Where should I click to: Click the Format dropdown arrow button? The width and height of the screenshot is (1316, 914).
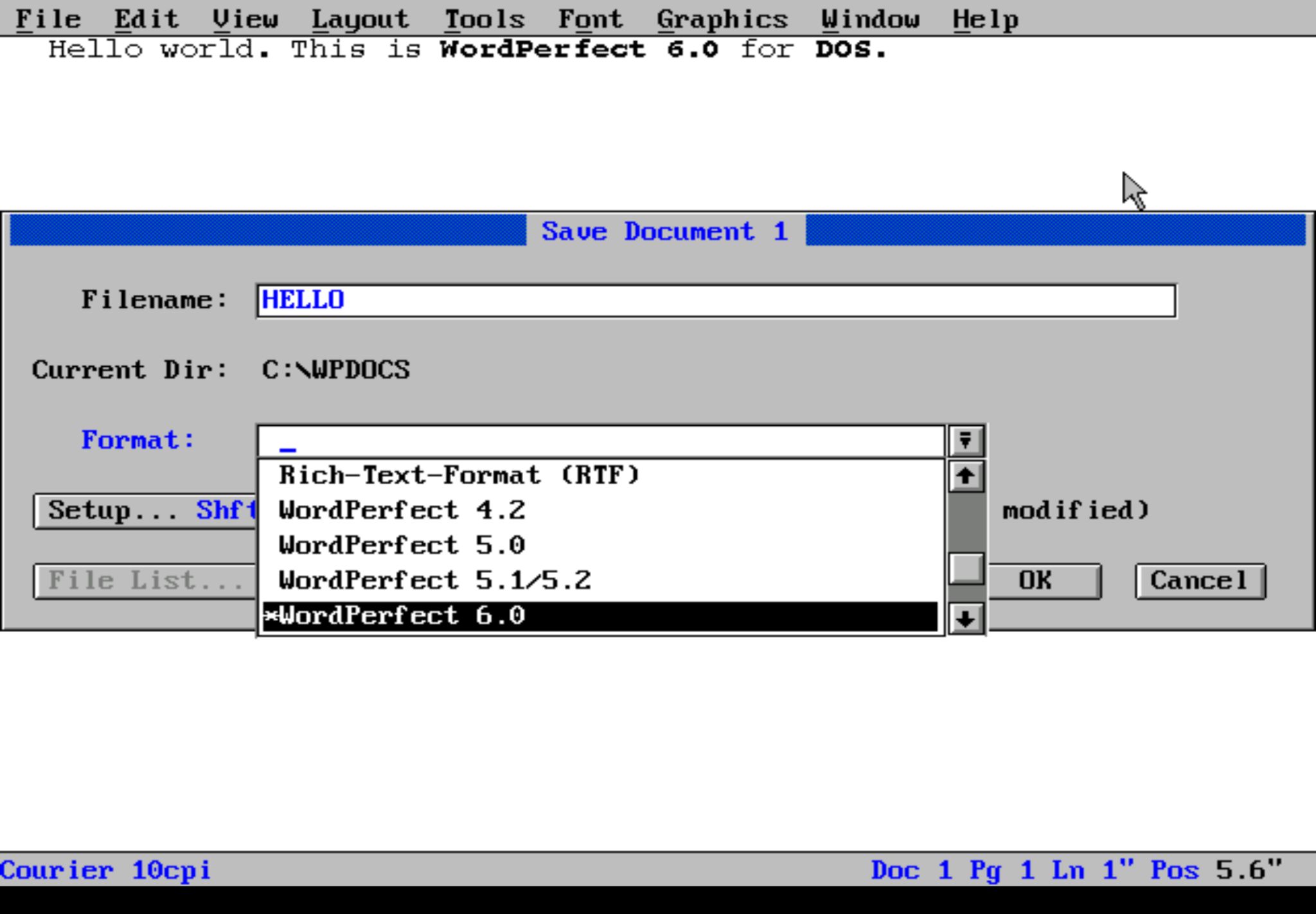[x=965, y=441]
